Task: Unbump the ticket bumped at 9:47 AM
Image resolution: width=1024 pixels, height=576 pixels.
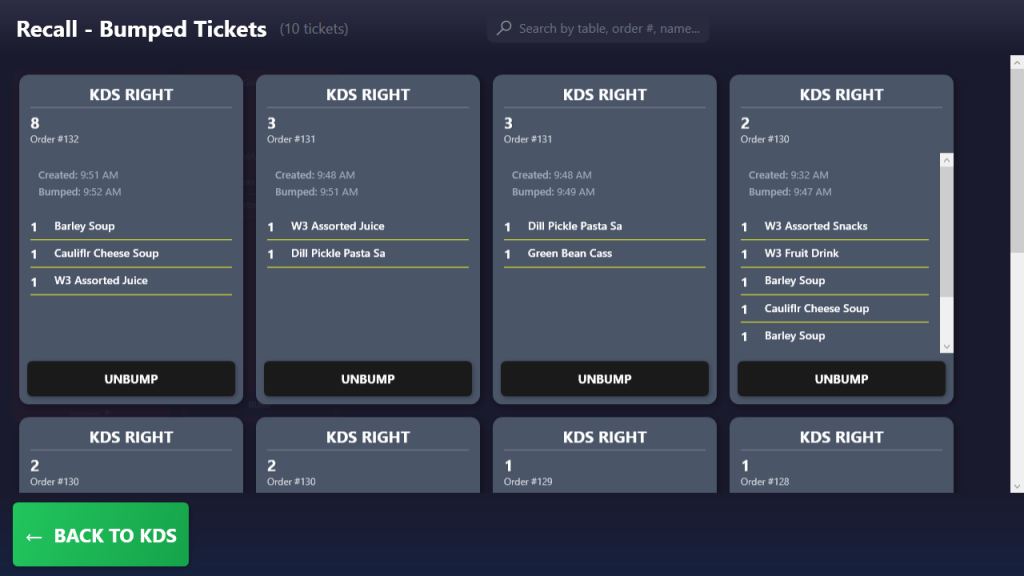Action: coord(841,379)
